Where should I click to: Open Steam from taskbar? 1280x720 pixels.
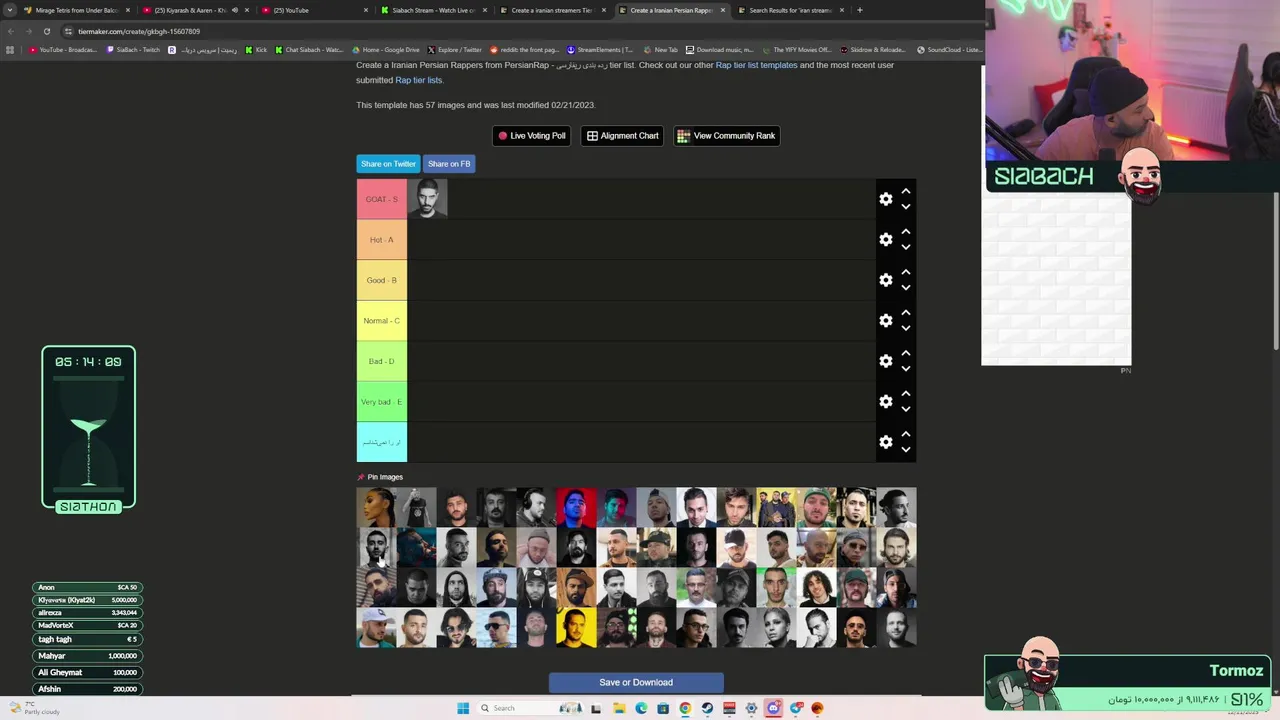707,708
